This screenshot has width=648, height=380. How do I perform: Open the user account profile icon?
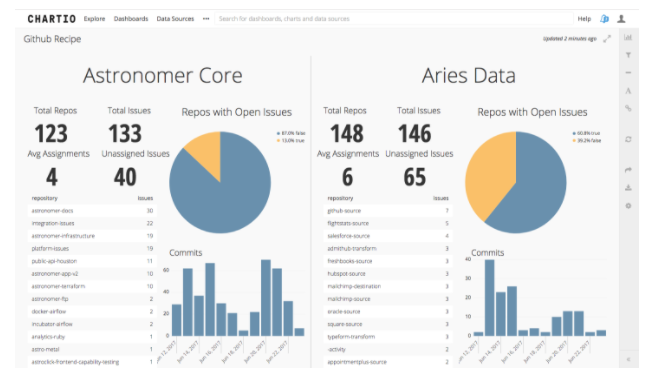tap(621, 19)
